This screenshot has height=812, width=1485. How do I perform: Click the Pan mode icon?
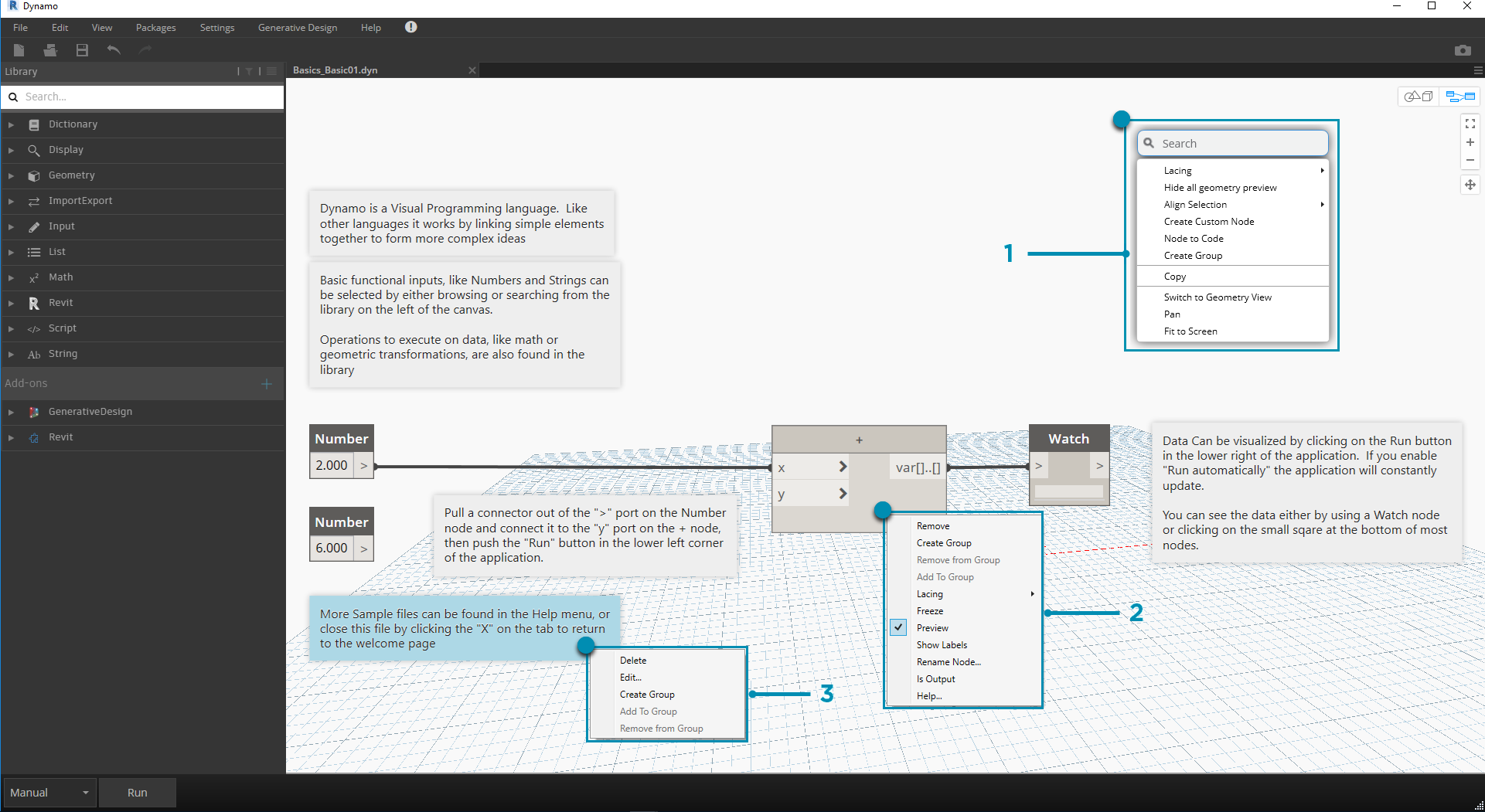point(1470,185)
